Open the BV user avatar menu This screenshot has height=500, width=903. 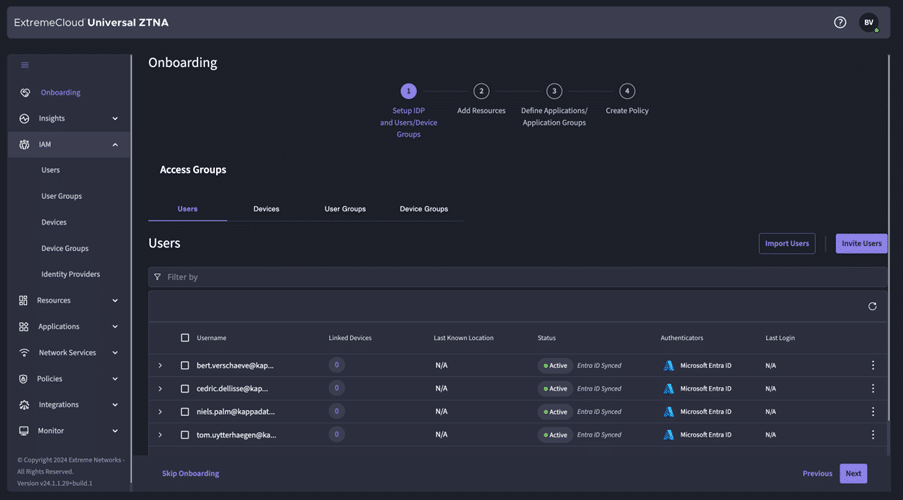[868, 22]
